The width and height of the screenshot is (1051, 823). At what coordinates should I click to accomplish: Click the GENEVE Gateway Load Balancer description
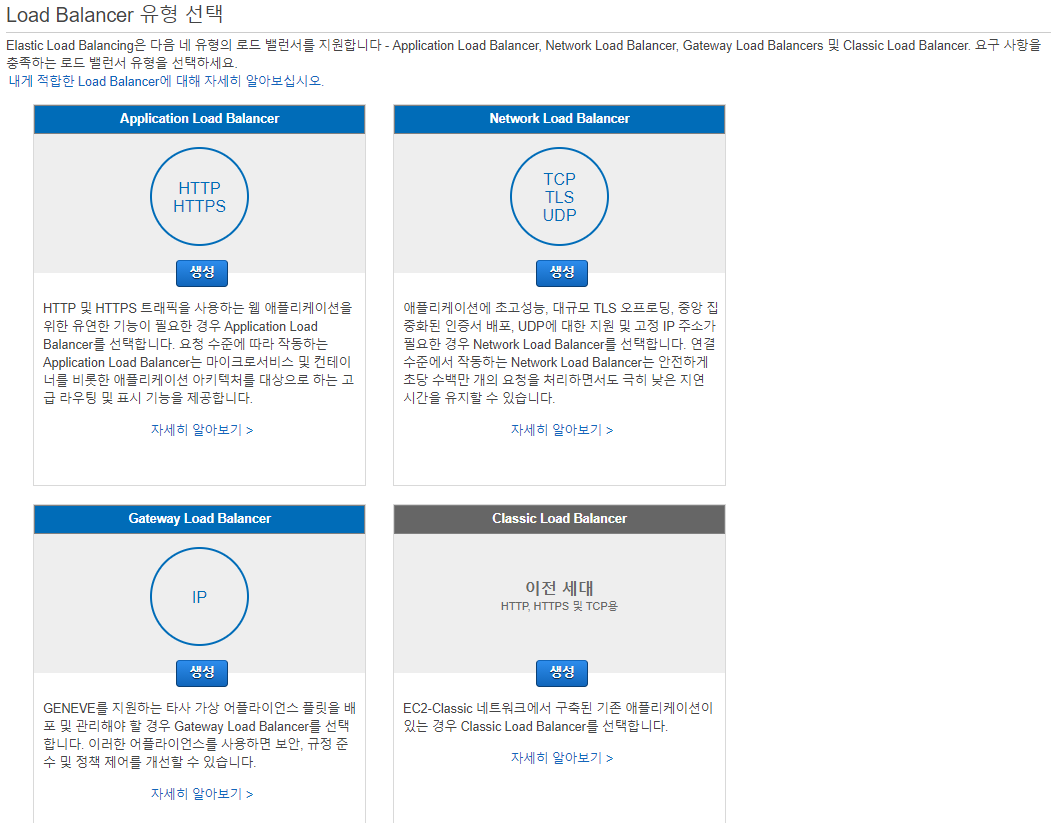[x=199, y=735]
